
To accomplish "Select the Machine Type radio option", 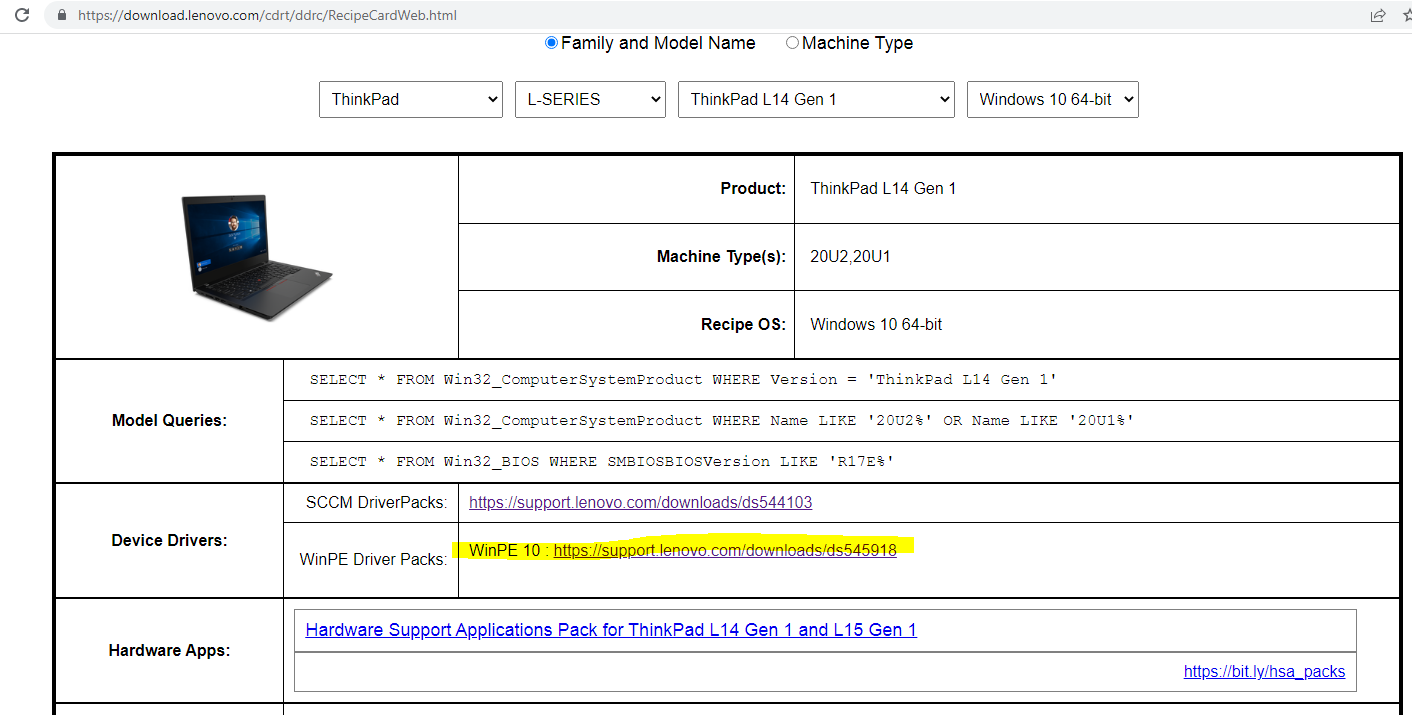I will click(x=792, y=43).
